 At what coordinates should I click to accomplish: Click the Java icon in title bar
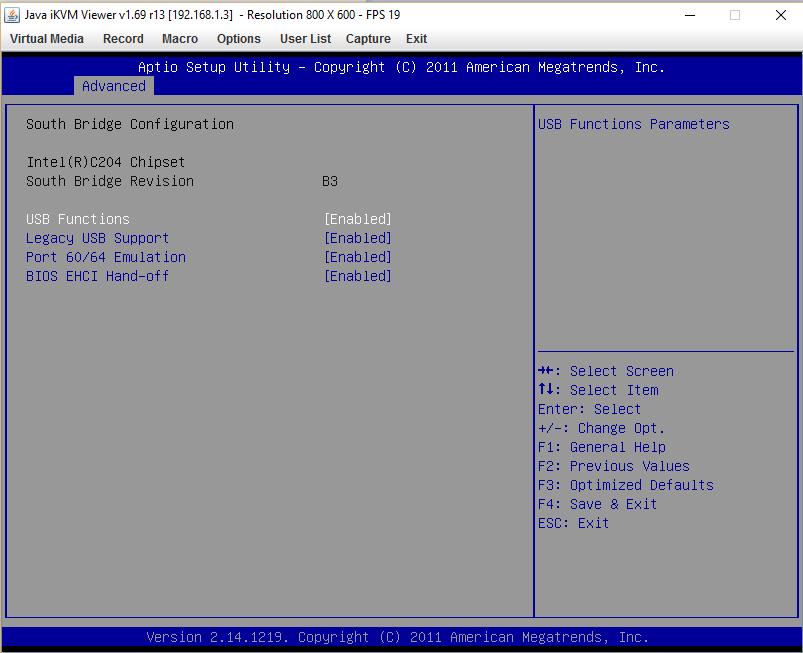point(12,15)
